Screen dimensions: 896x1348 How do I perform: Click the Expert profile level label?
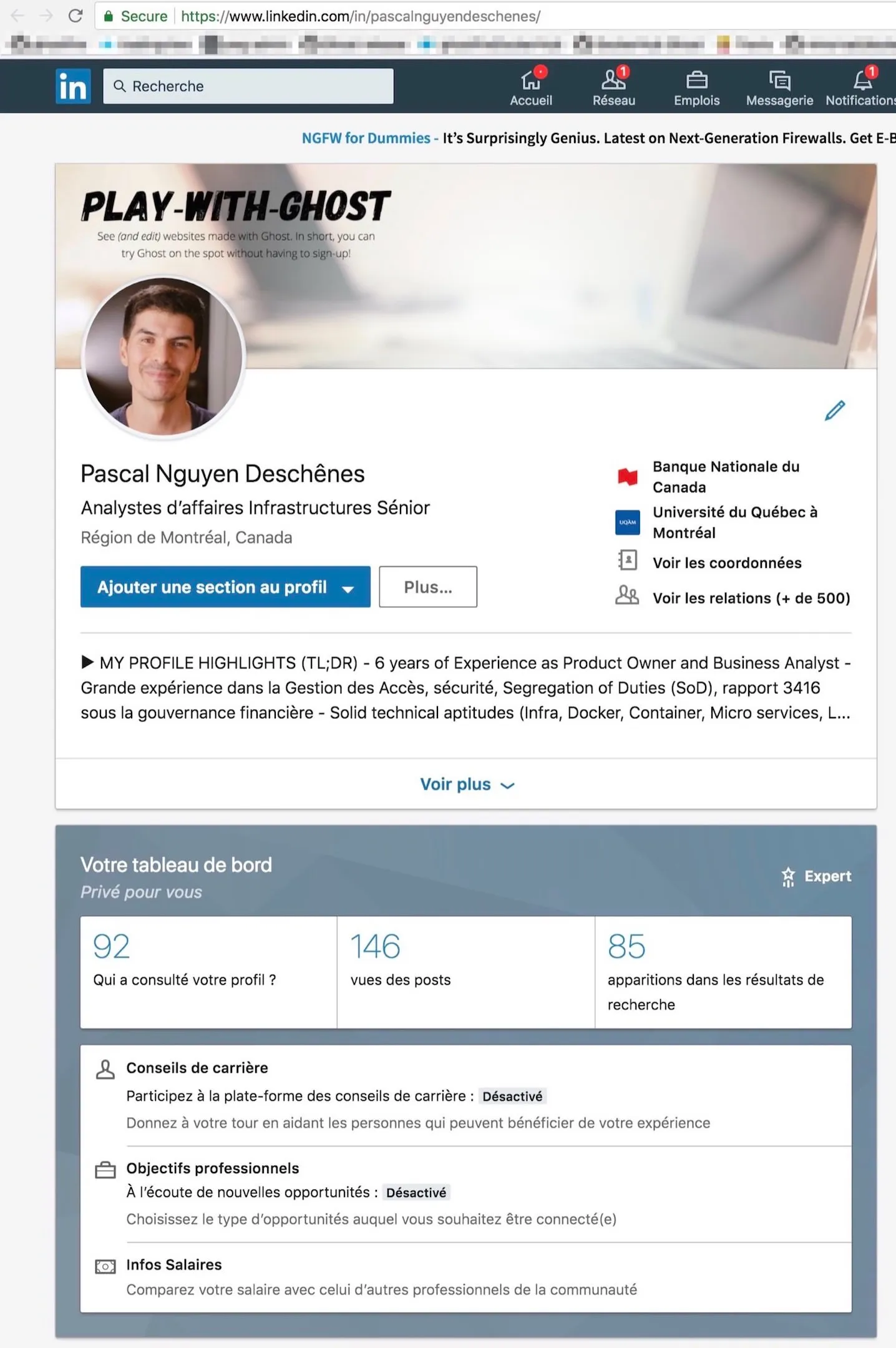(828, 876)
